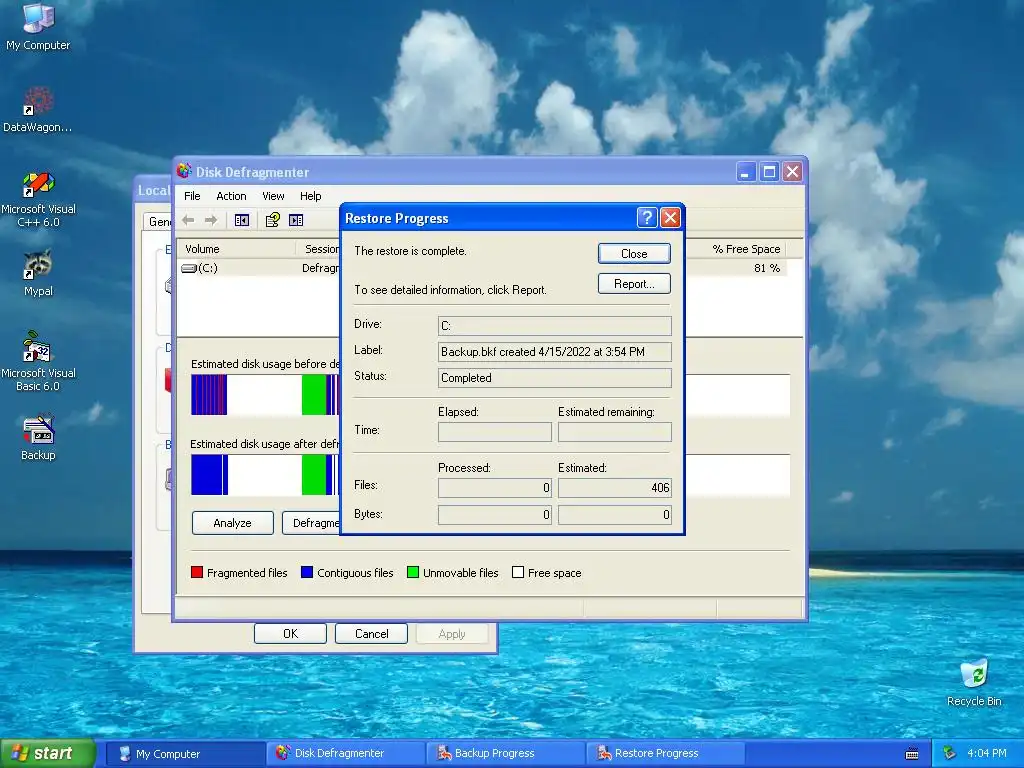Click the green Unmovable files legend swatch
The width and height of the screenshot is (1024, 768).
pos(413,572)
